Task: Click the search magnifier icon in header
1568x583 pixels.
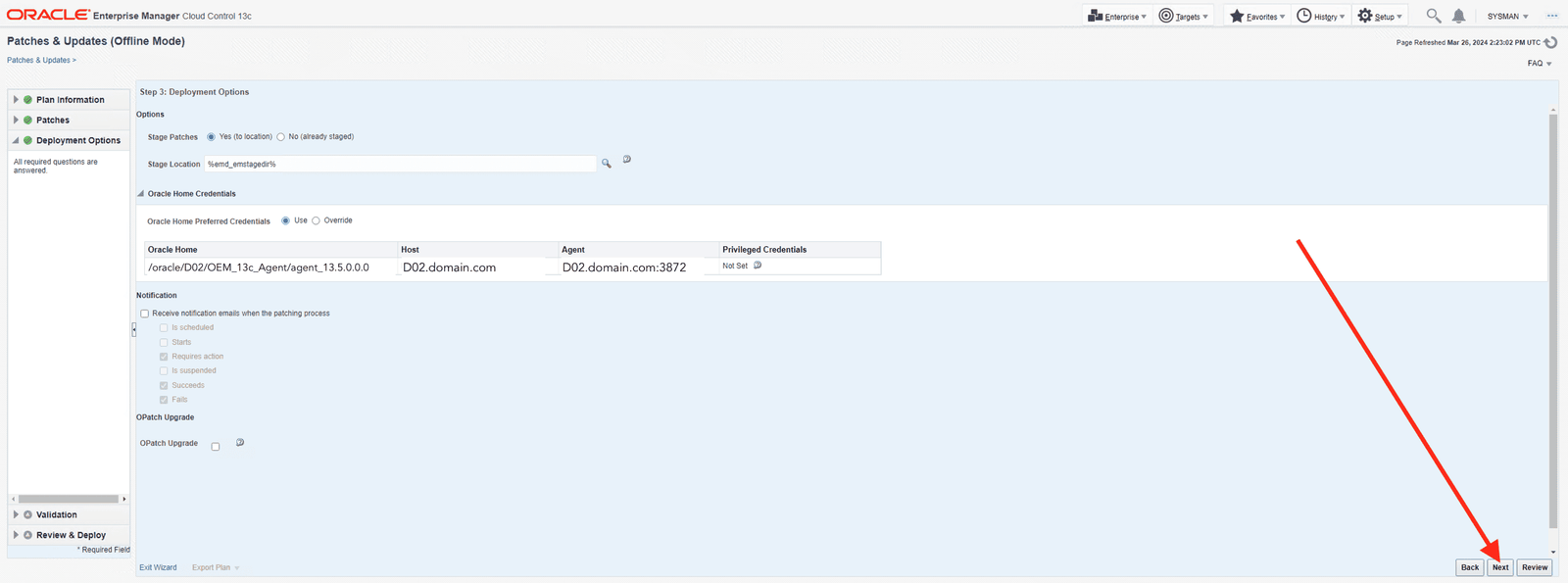Action: pyautogui.click(x=1433, y=16)
